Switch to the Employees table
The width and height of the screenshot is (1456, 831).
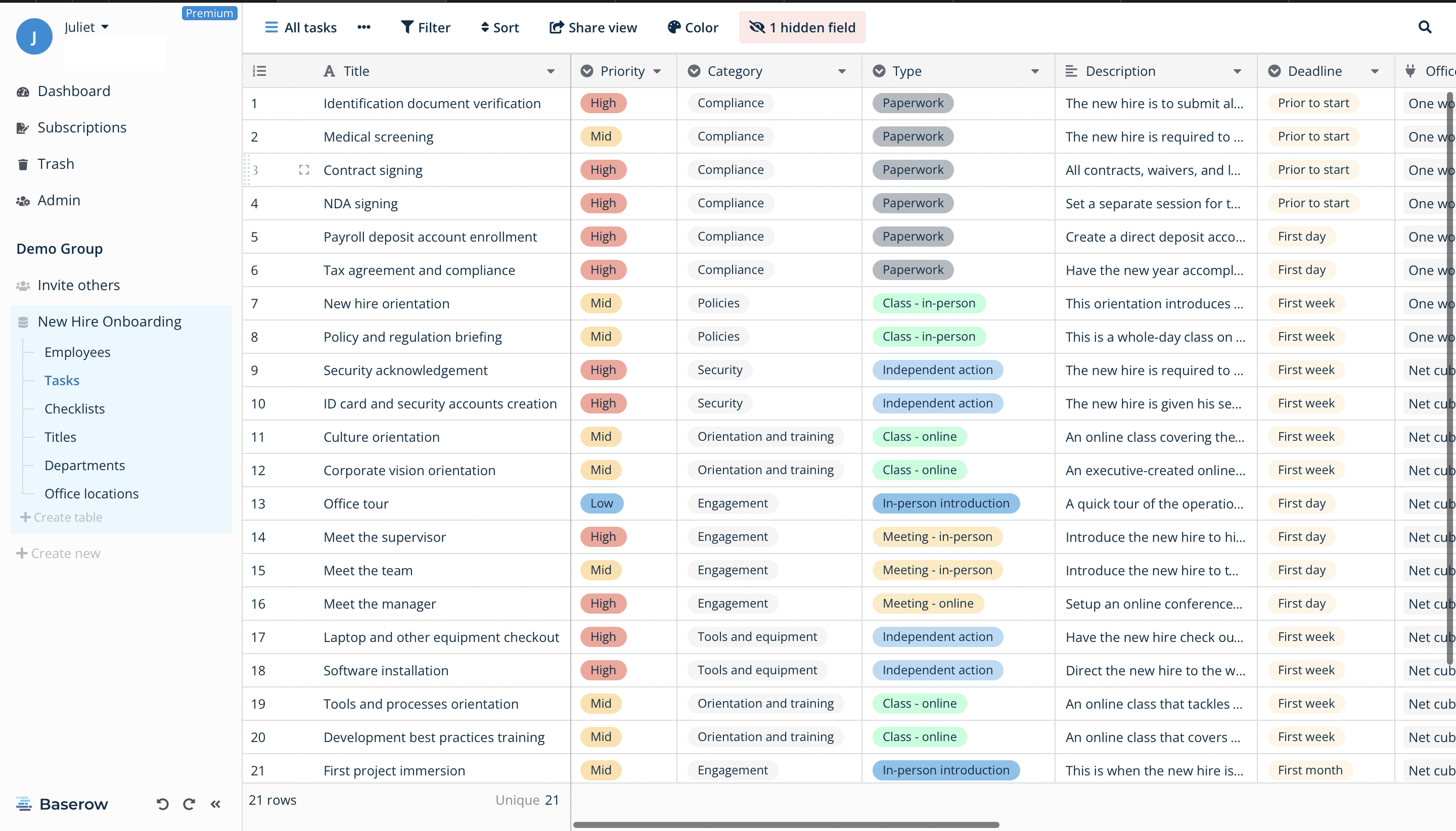pos(77,352)
